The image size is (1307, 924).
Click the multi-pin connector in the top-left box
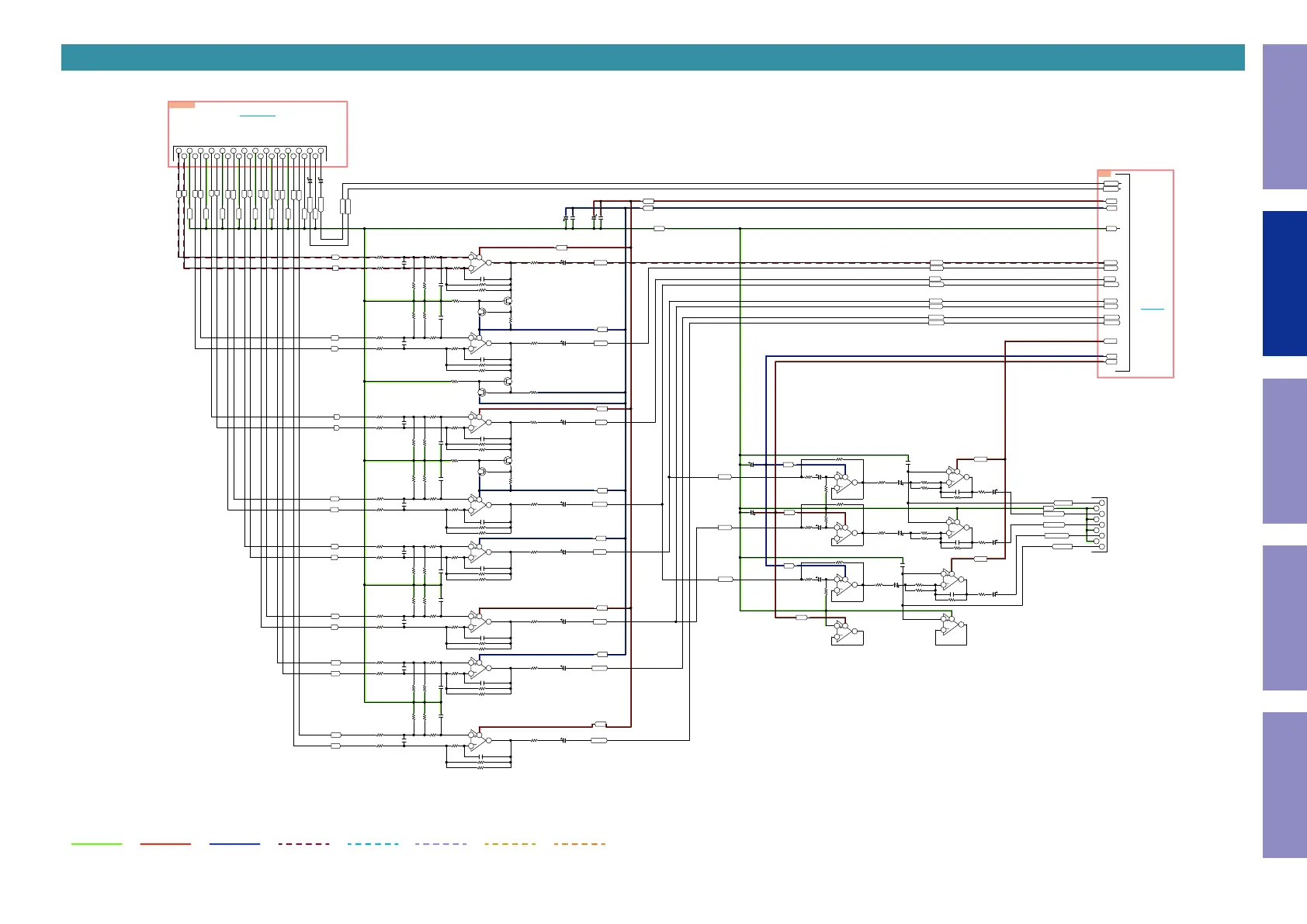250,153
